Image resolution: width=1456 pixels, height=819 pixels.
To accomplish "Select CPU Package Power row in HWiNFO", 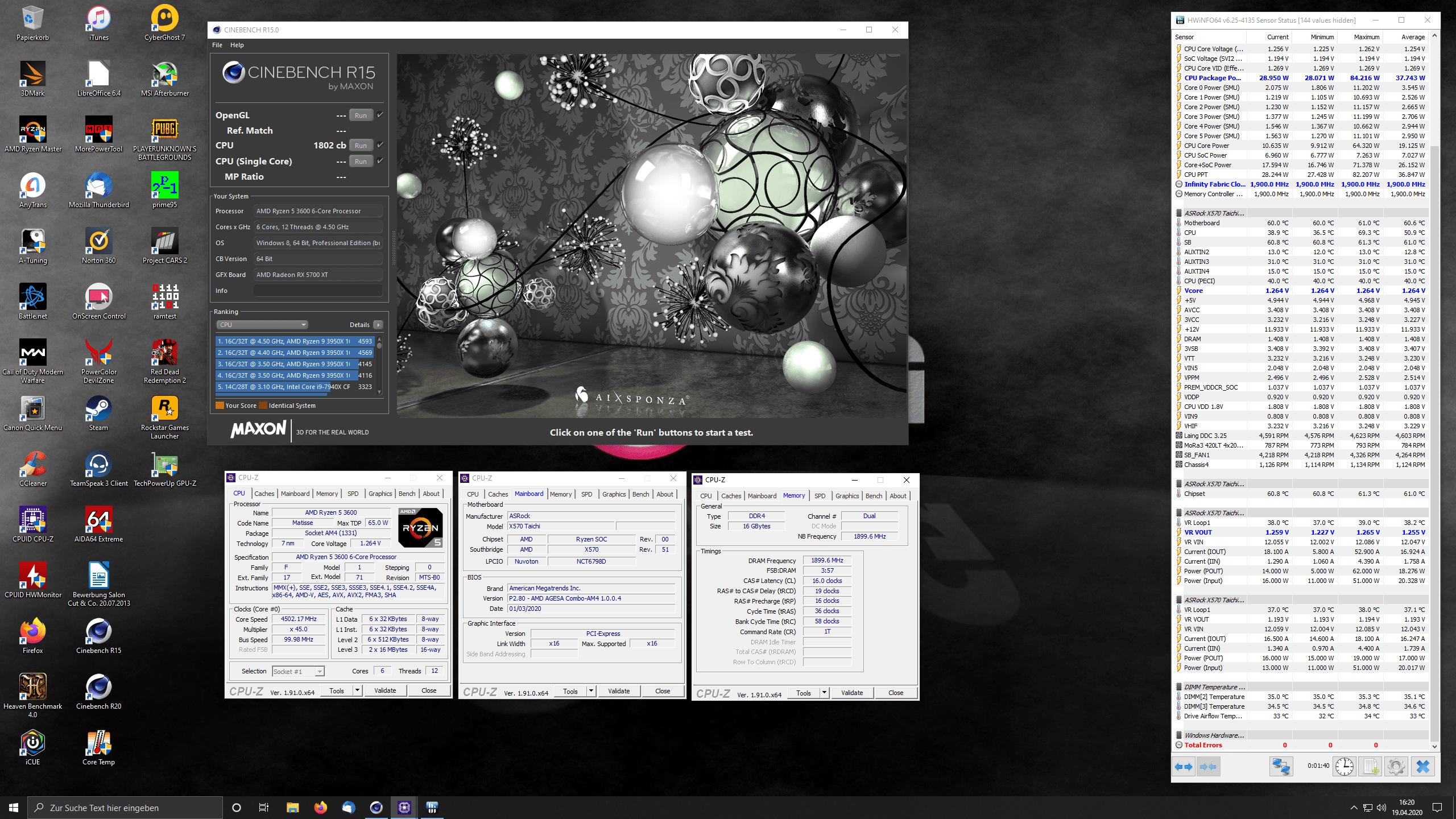I will coord(1301,78).
